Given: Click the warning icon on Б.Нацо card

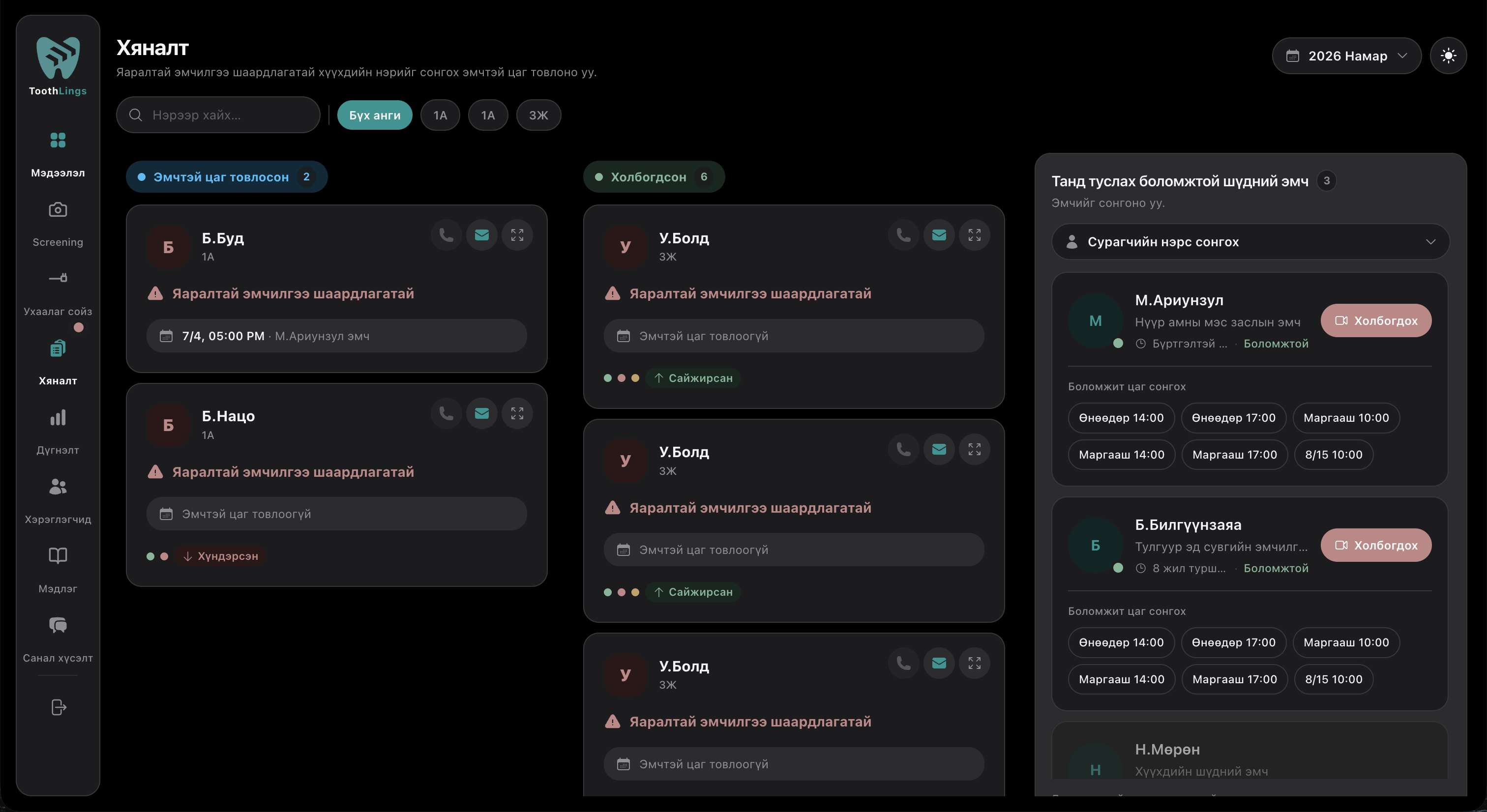Looking at the screenshot, I should 155,471.
